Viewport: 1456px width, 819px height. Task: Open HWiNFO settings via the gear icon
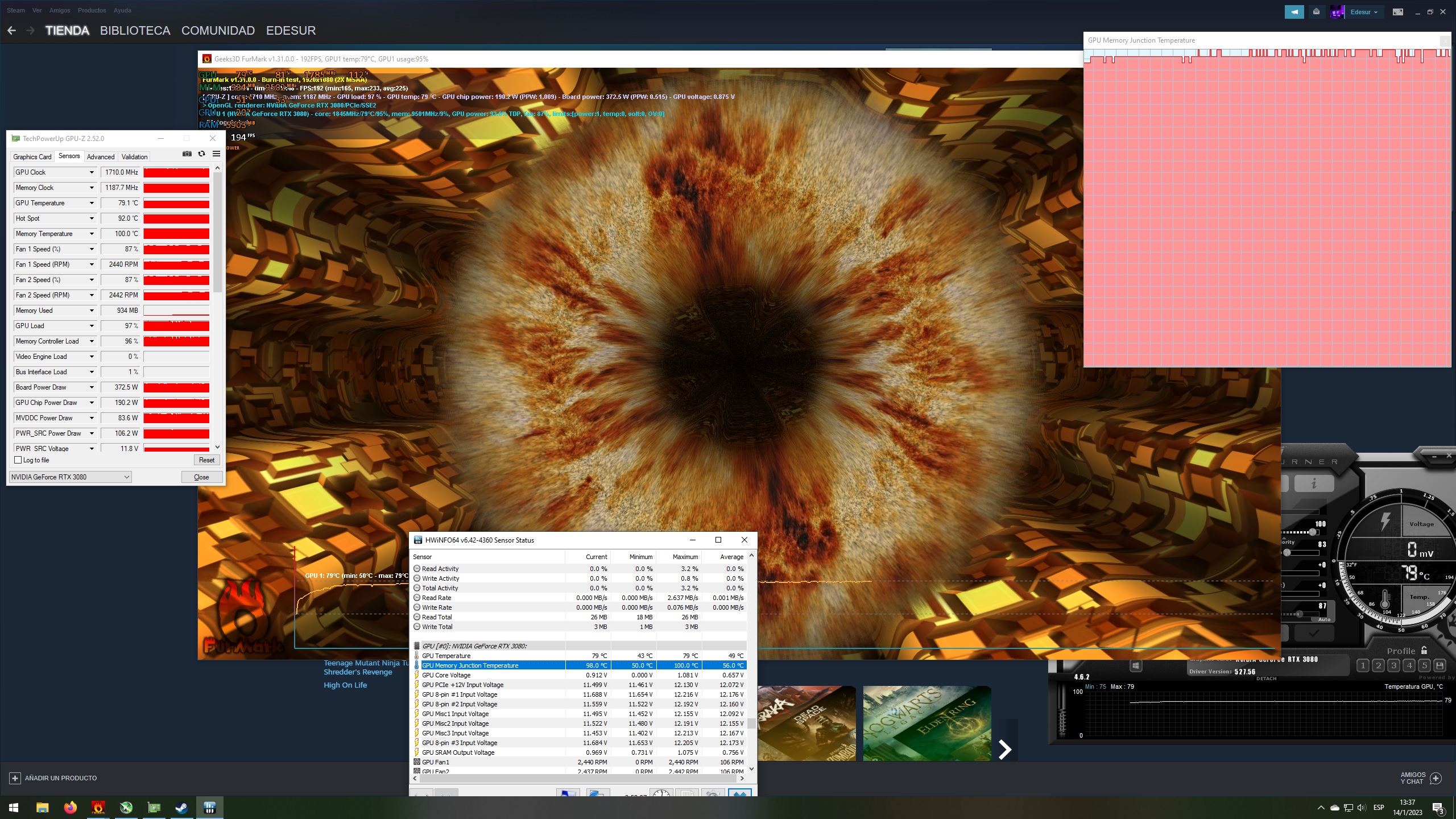tap(714, 792)
